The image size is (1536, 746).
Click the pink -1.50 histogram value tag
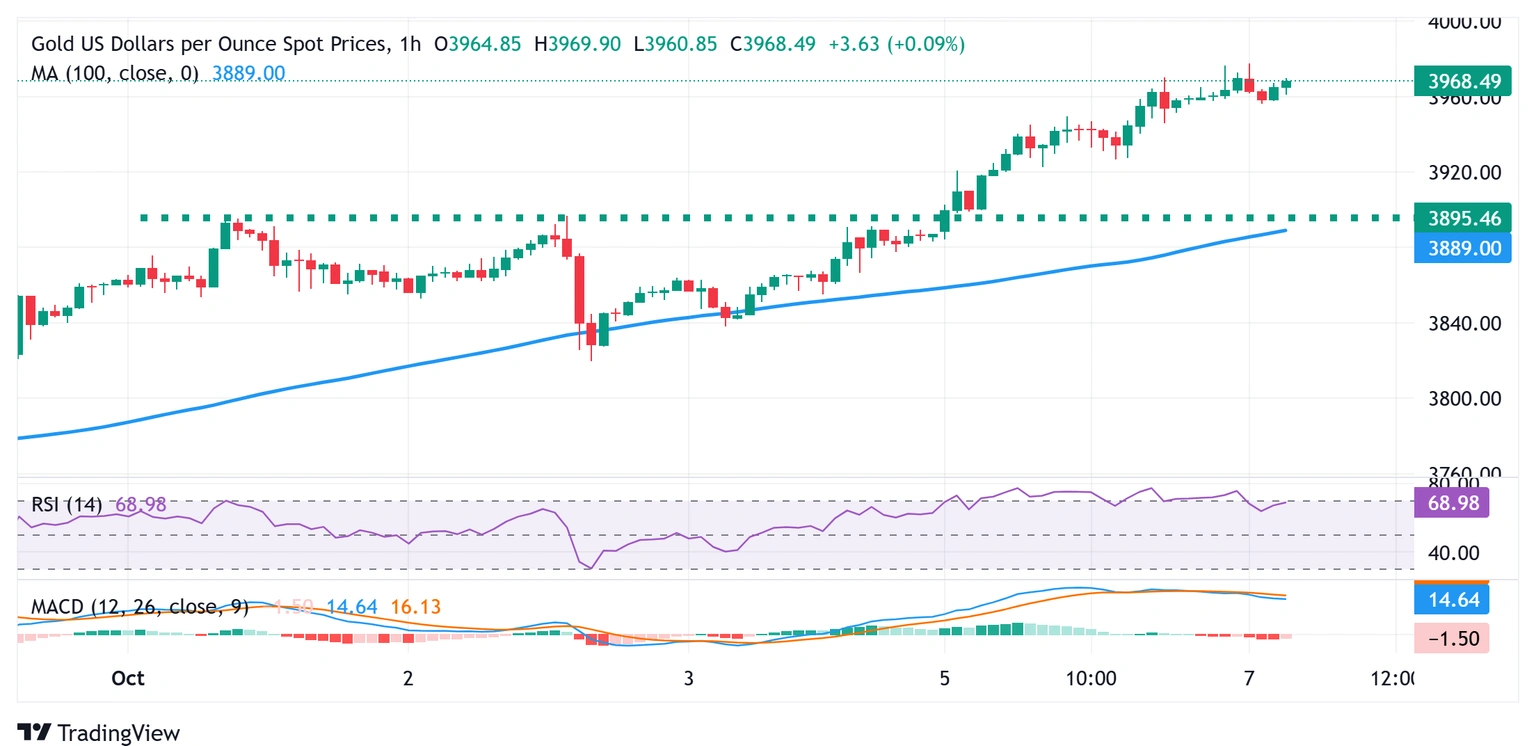tap(1451, 638)
